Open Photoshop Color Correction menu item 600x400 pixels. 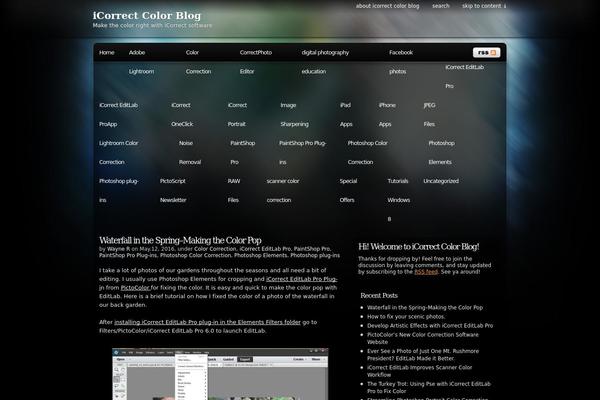point(367,152)
